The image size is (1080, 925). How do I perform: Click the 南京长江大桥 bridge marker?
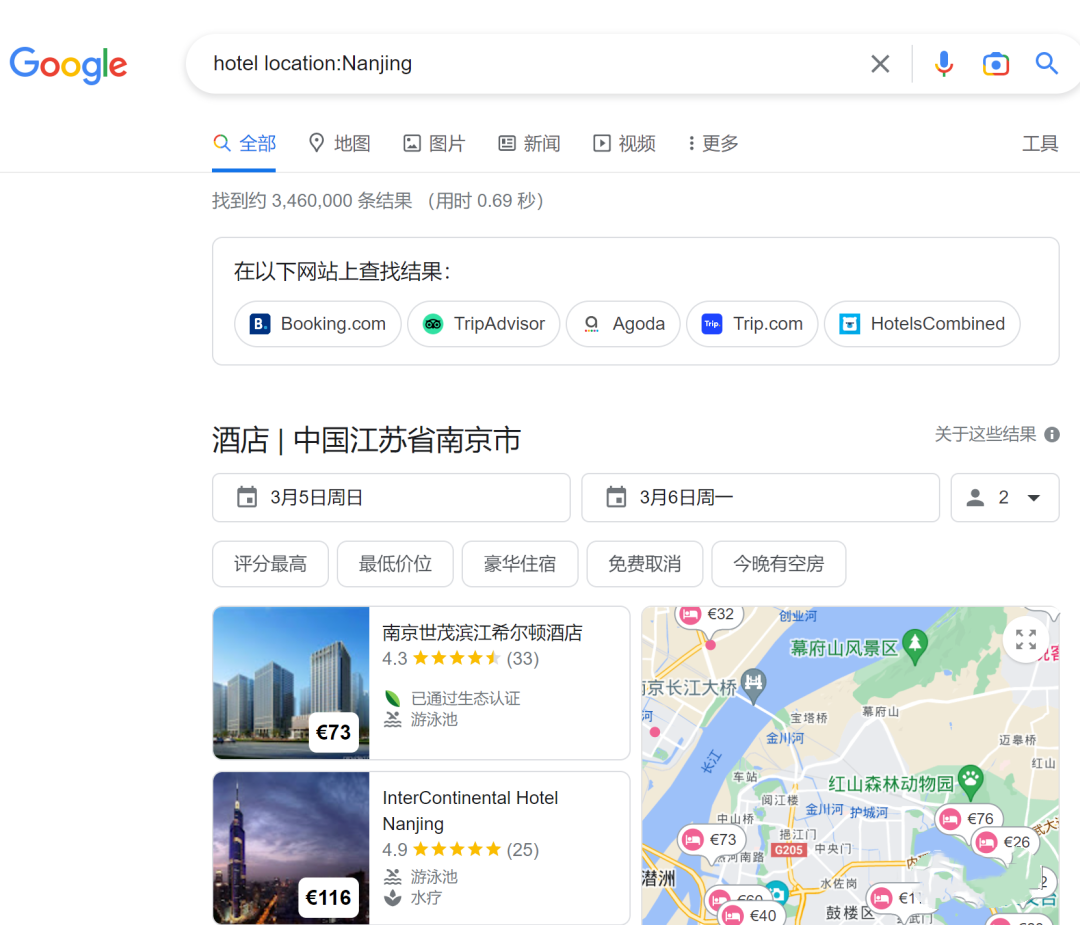pyautogui.click(x=754, y=685)
